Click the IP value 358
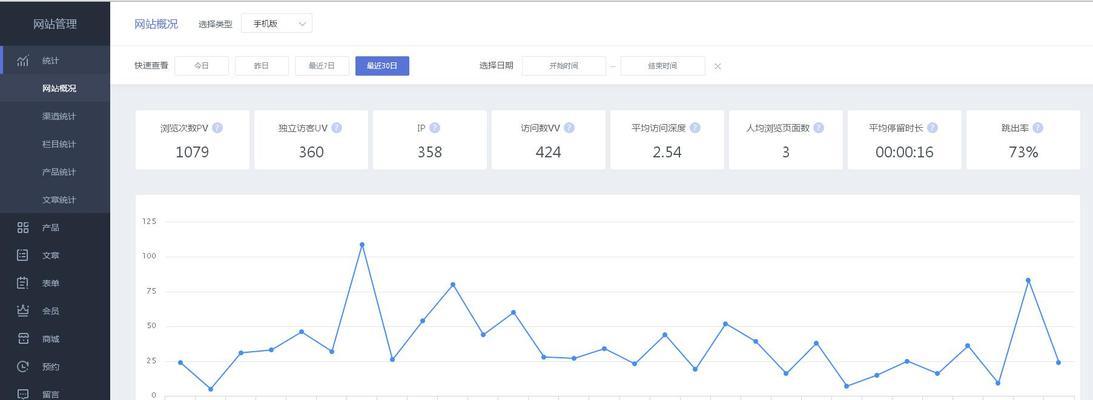 [x=429, y=152]
